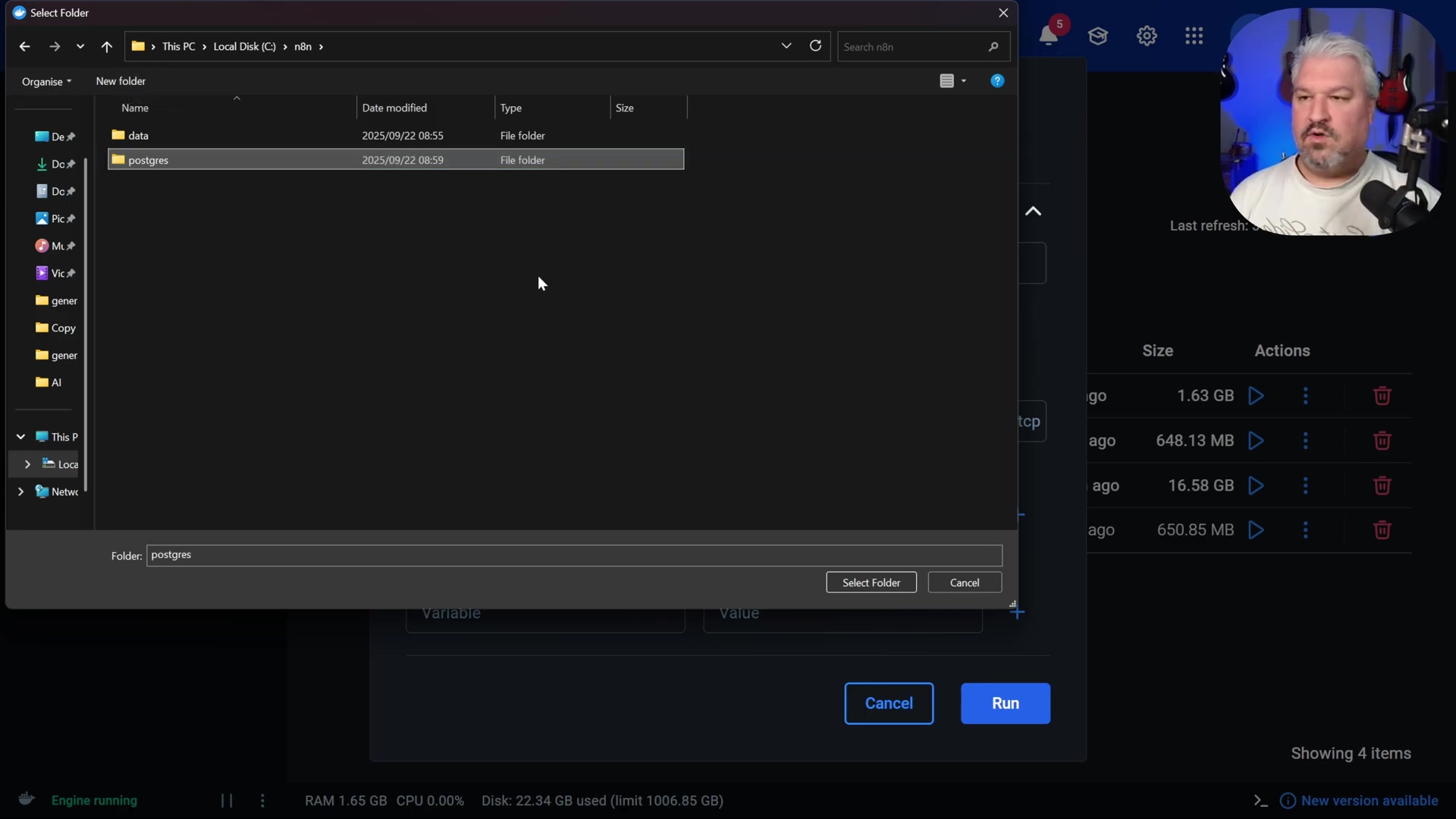Click the Help question mark icon
Image resolution: width=1456 pixels, height=819 pixels.
[x=997, y=81]
